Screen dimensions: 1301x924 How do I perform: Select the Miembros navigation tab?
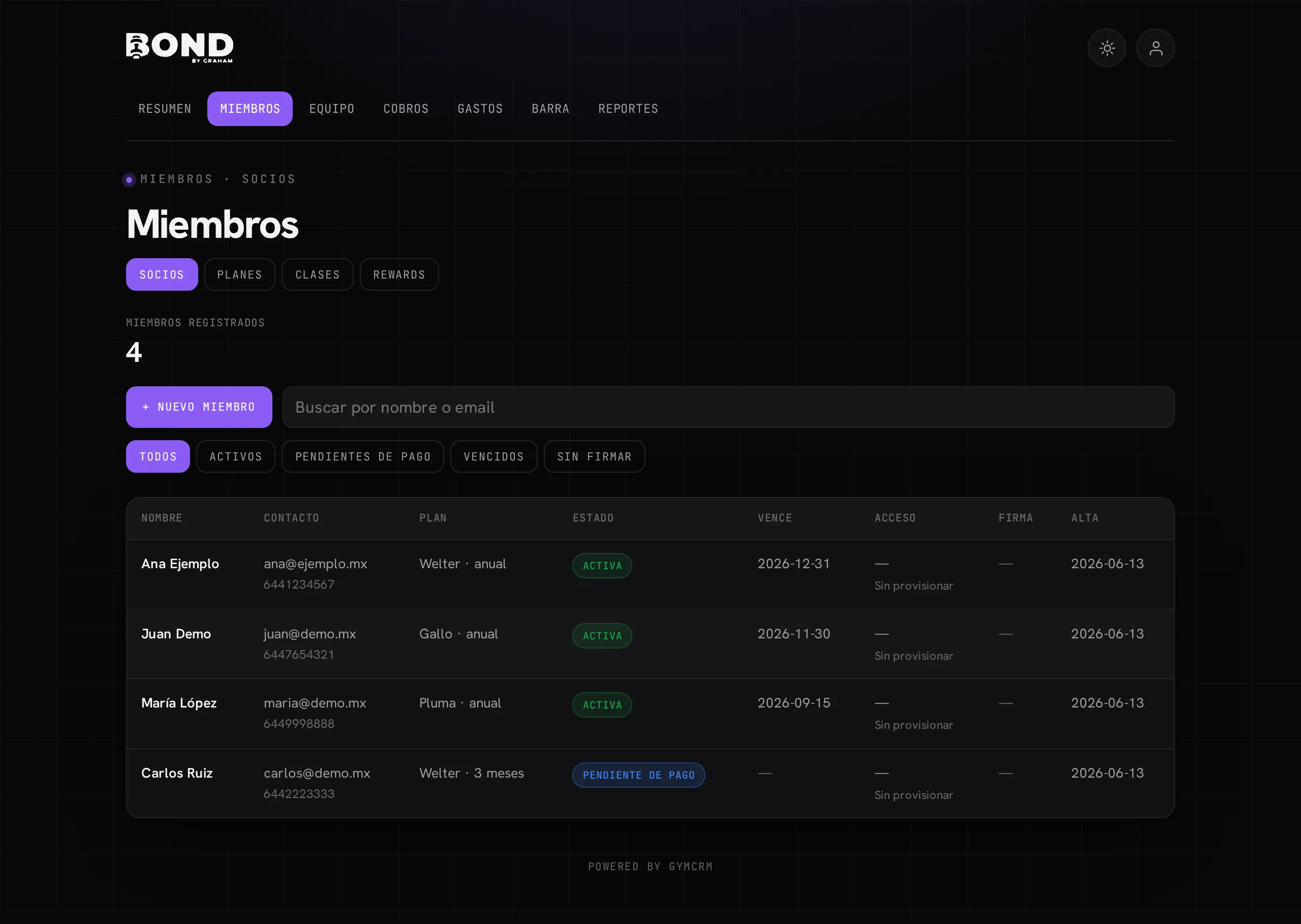pos(250,109)
